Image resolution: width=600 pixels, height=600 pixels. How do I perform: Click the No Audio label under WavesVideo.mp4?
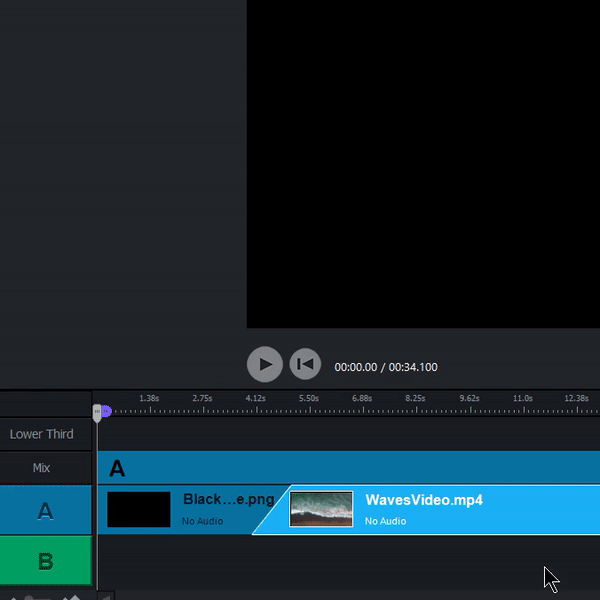point(385,521)
